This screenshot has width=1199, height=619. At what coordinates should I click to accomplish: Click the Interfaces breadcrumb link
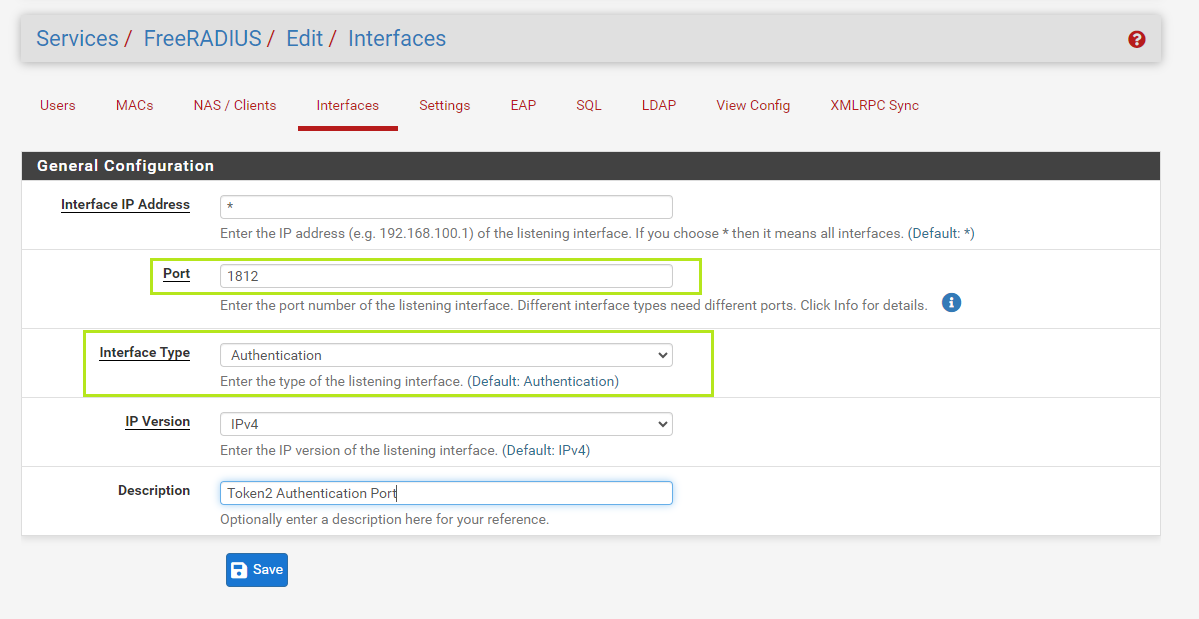397,38
